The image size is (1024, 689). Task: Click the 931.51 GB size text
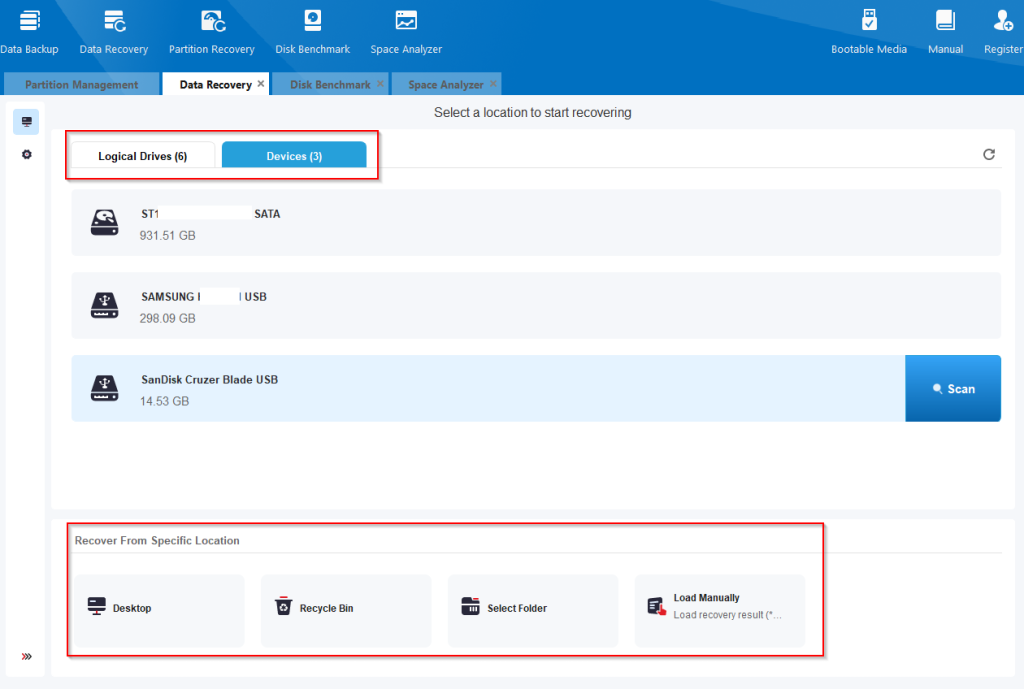(x=167, y=236)
